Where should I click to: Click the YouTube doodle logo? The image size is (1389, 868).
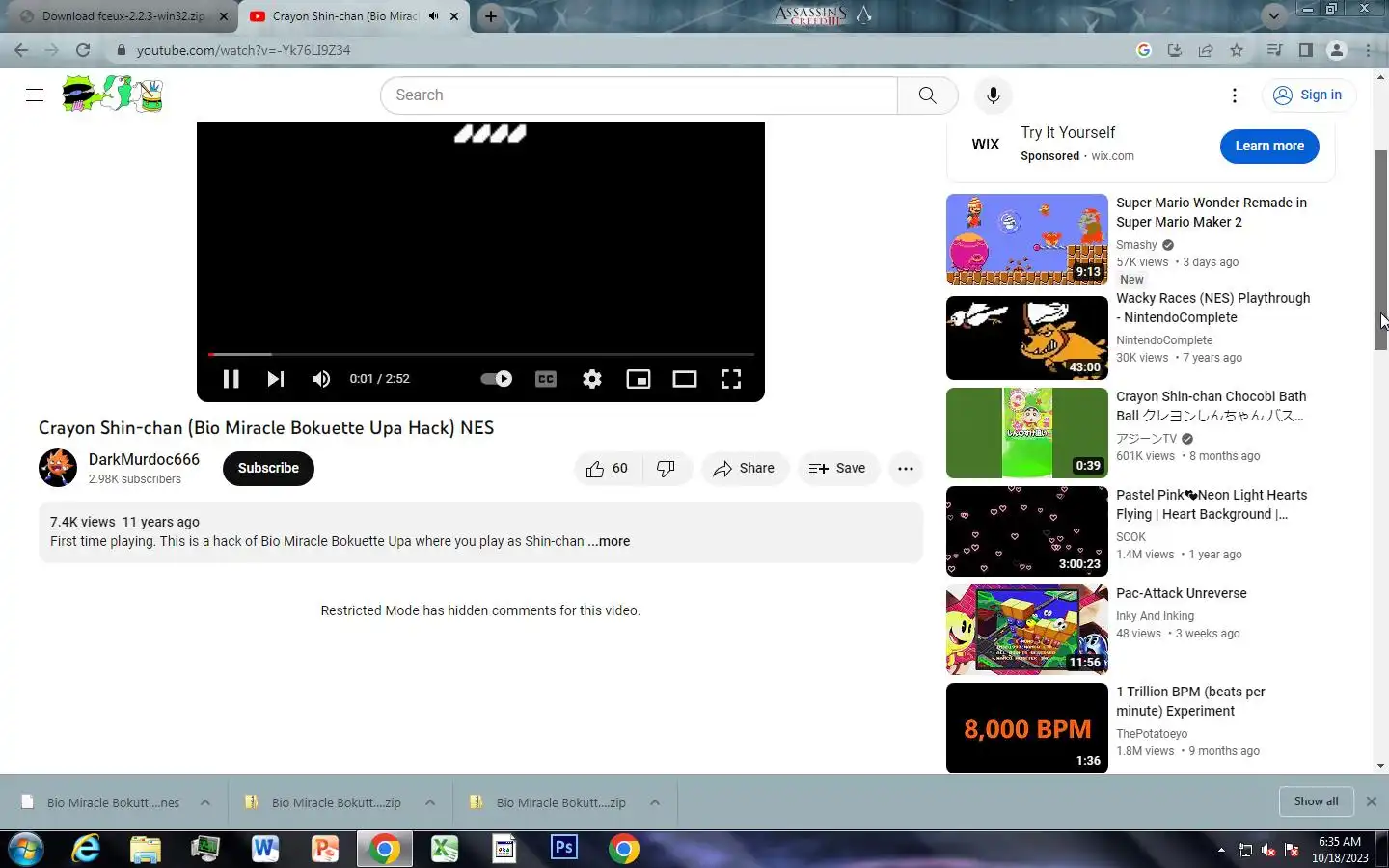tap(113, 95)
